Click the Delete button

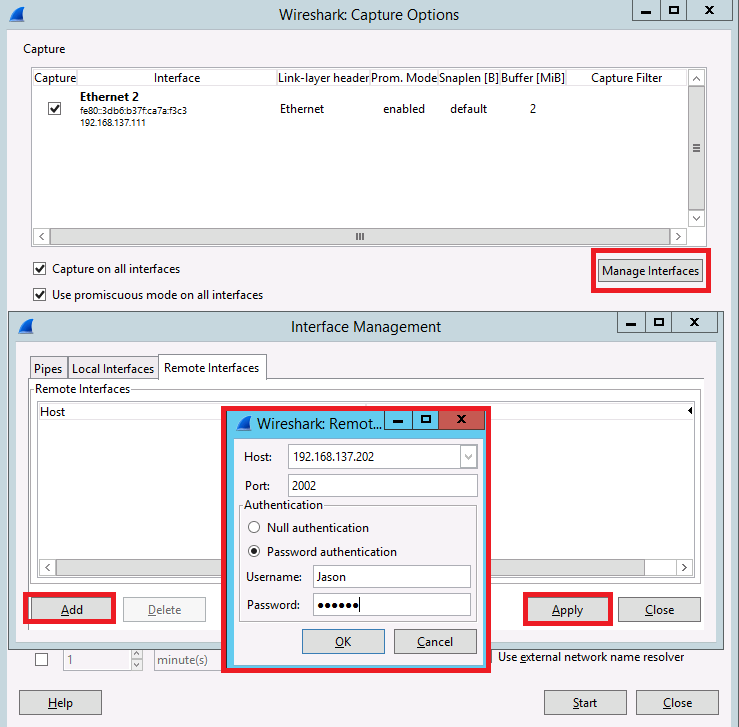(164, 610)
